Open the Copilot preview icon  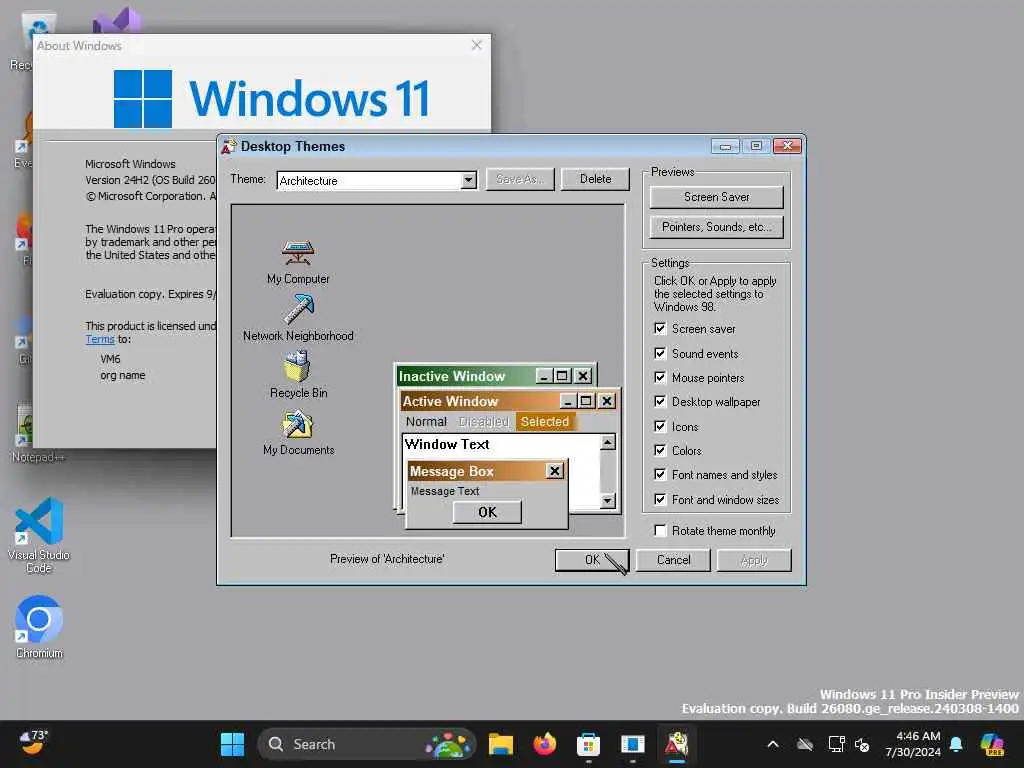(992, 744)
